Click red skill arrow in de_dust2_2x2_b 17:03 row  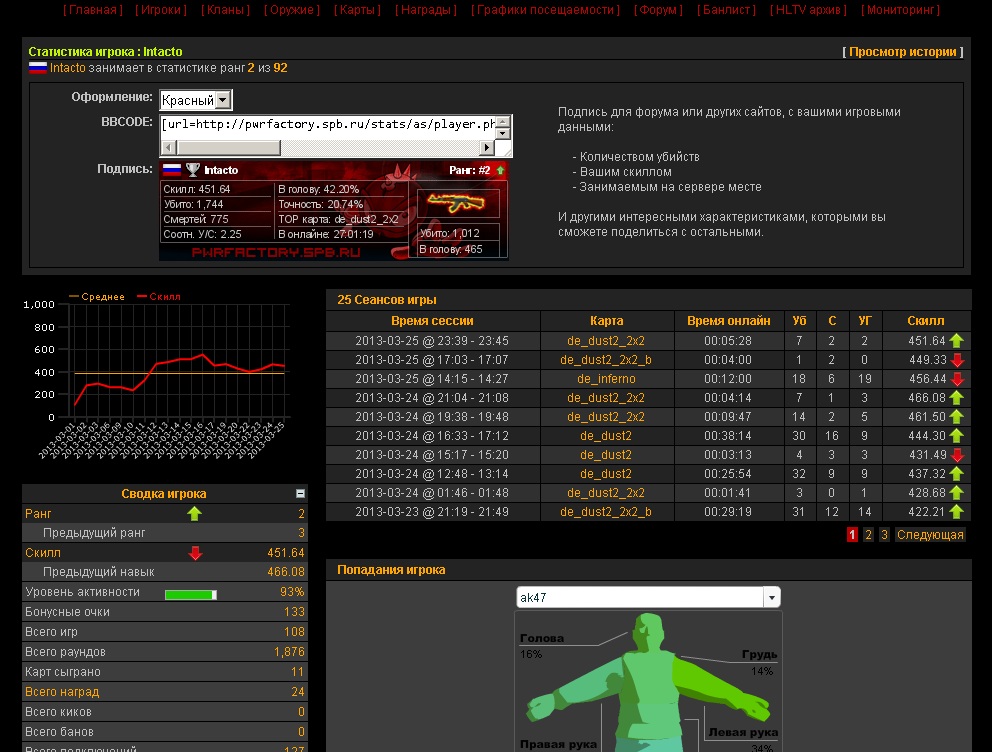(957, 360)
